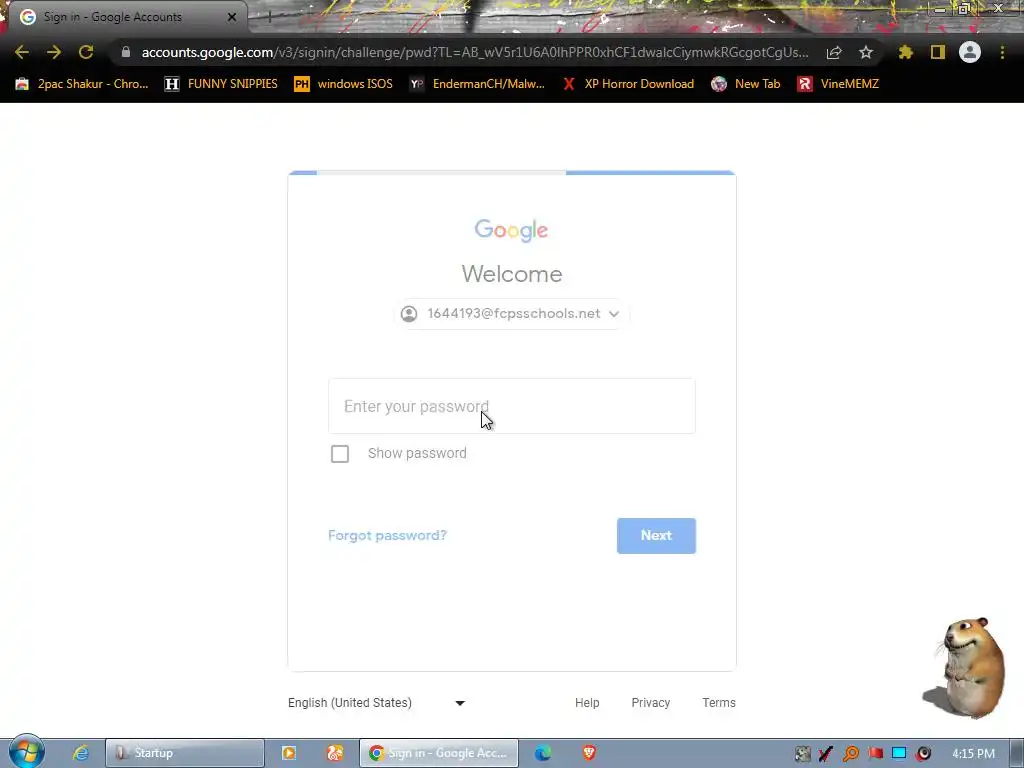Open the English (United States) language dropdown
The height and width of the screenshot is (768, 1024).
[x=377, y=703]
